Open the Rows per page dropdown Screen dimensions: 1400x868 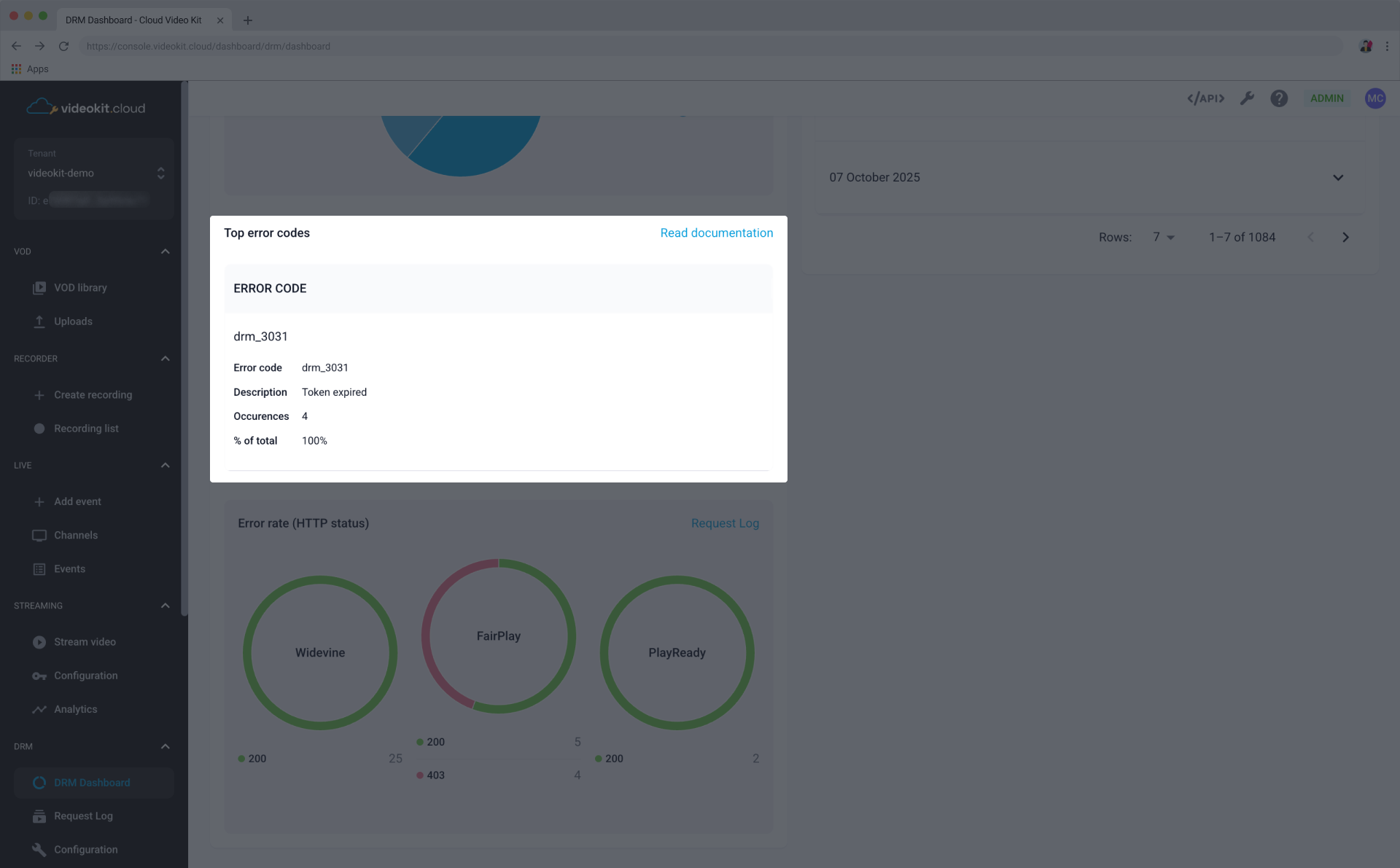[1163, 237]
